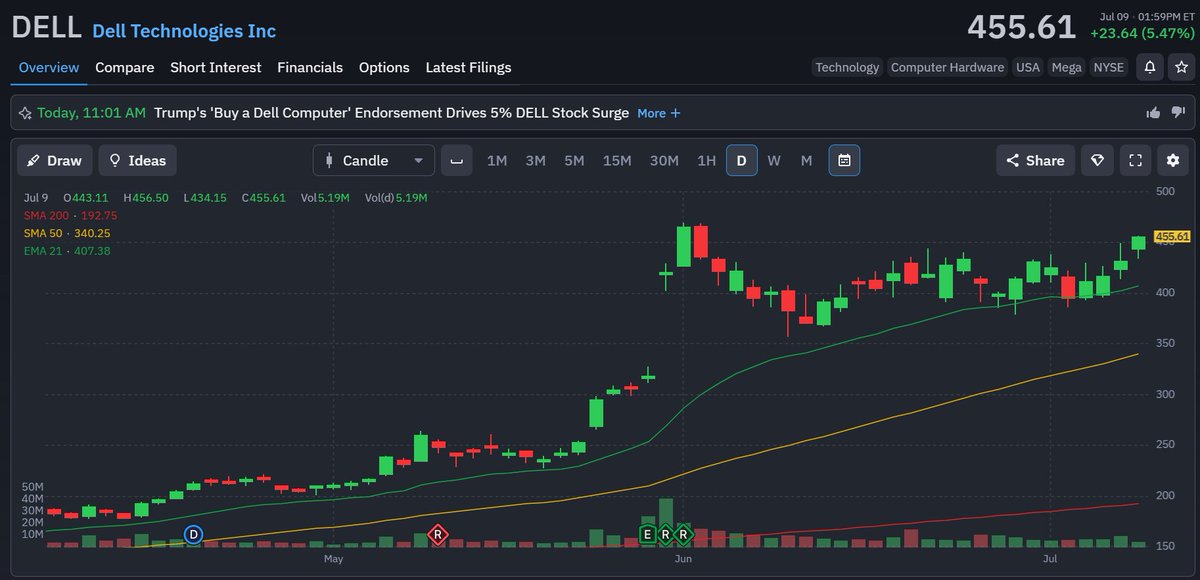The image size is (1200, 580).
Task: Select the 3M timeframe
Action: coord(535,160)
